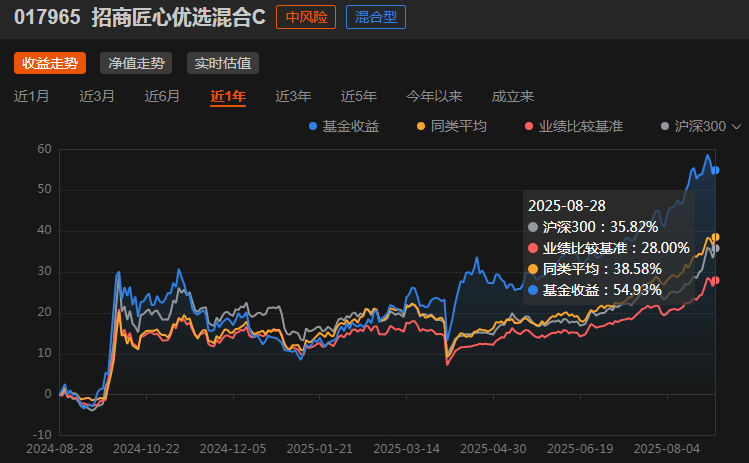This screenshot has height=463, width=749.
Task: Click the gray 沪深300 endpoint marker
Action: 715,248
